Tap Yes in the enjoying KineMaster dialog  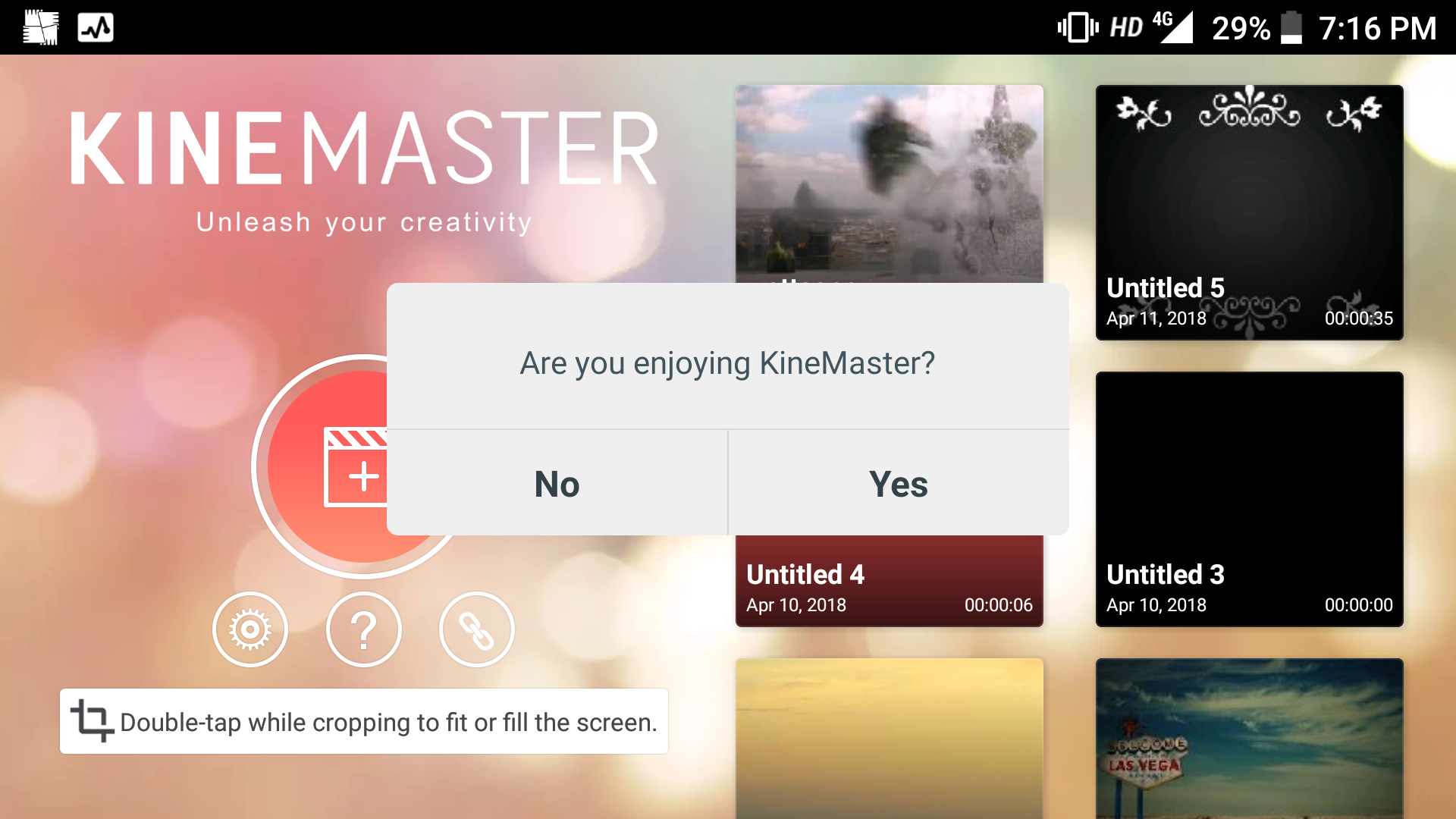point(899,483)
